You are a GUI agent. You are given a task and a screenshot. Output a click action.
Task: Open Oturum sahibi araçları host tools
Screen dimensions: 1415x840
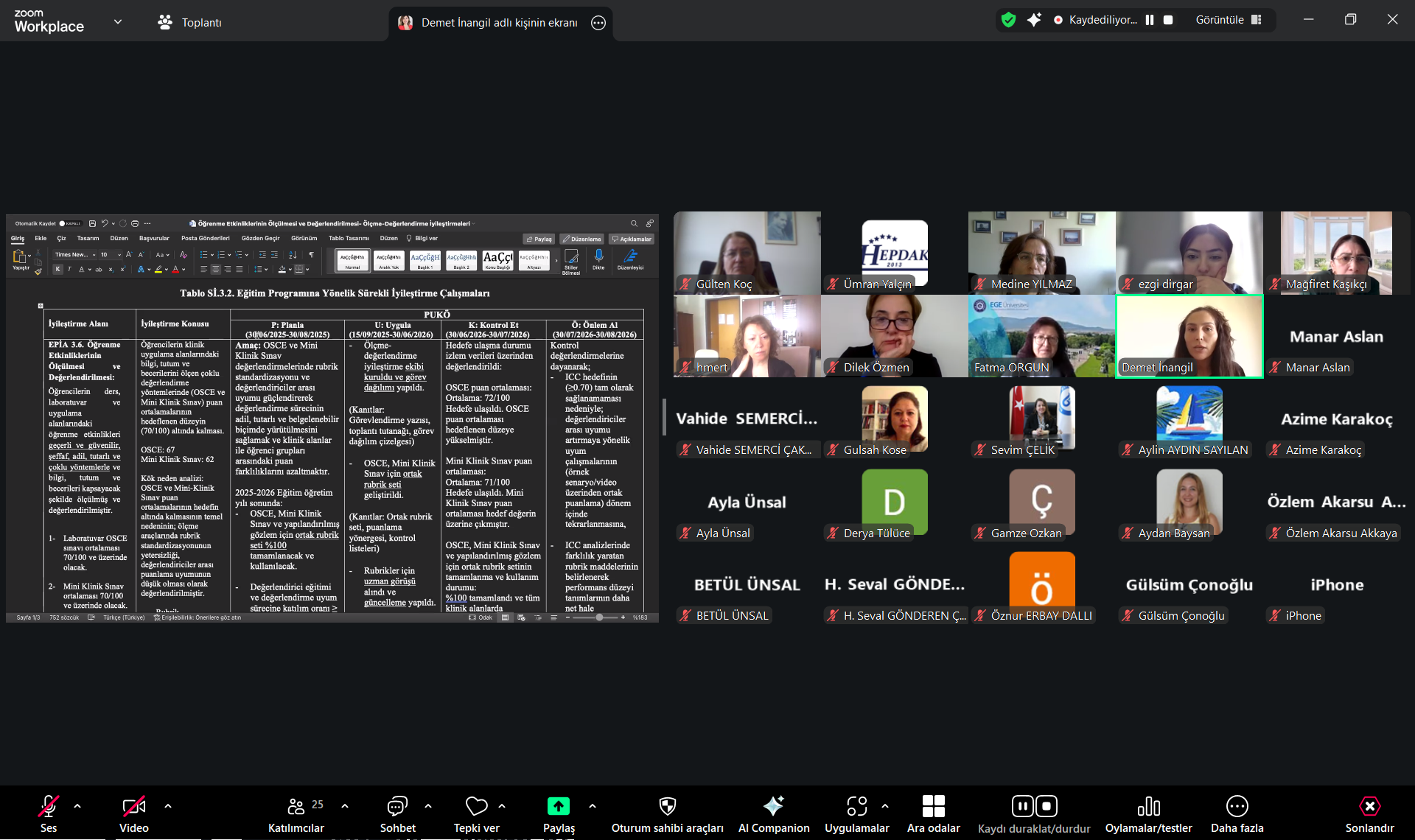(x=668, y=813)
